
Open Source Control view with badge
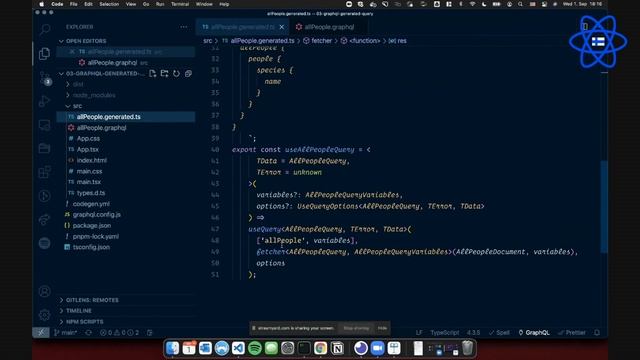(x=44, y=78)
